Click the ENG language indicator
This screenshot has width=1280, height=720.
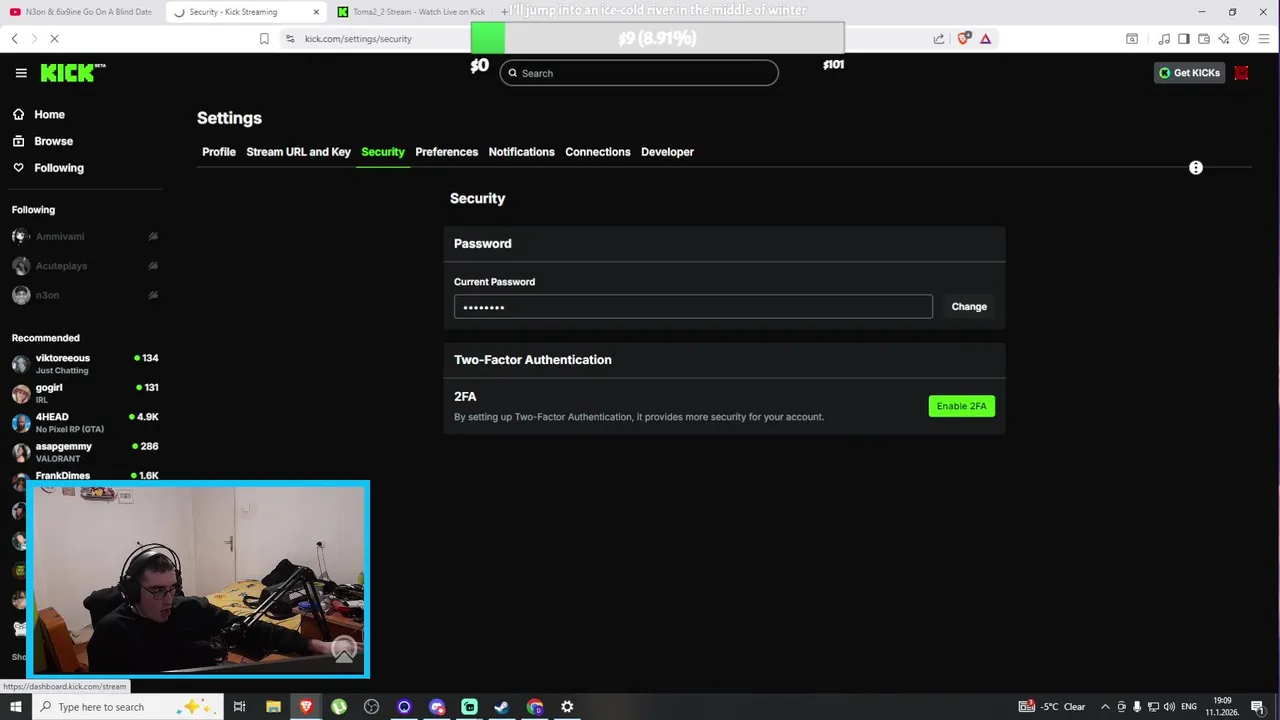click(x=1189, y=707)
